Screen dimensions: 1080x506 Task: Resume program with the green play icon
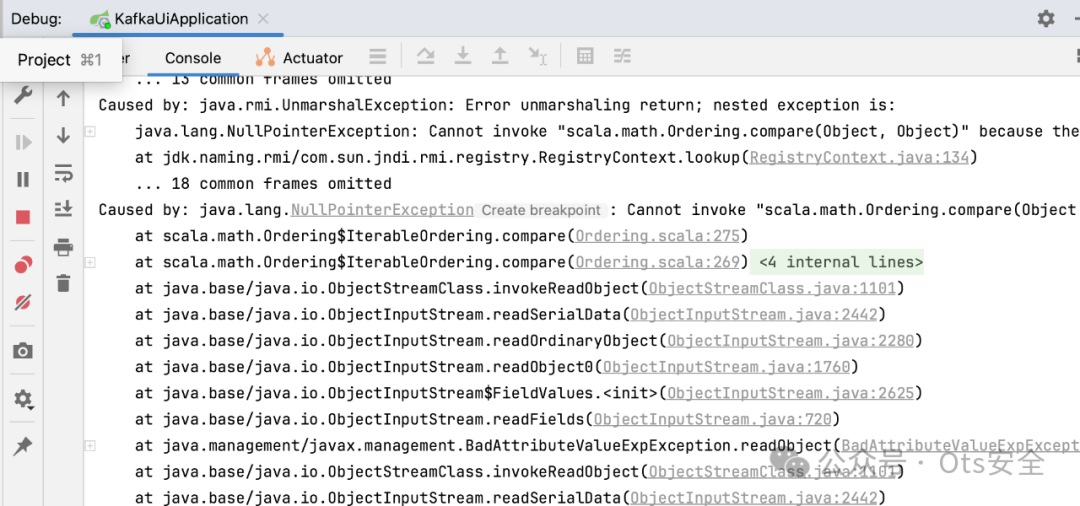[x=23, y=143]
